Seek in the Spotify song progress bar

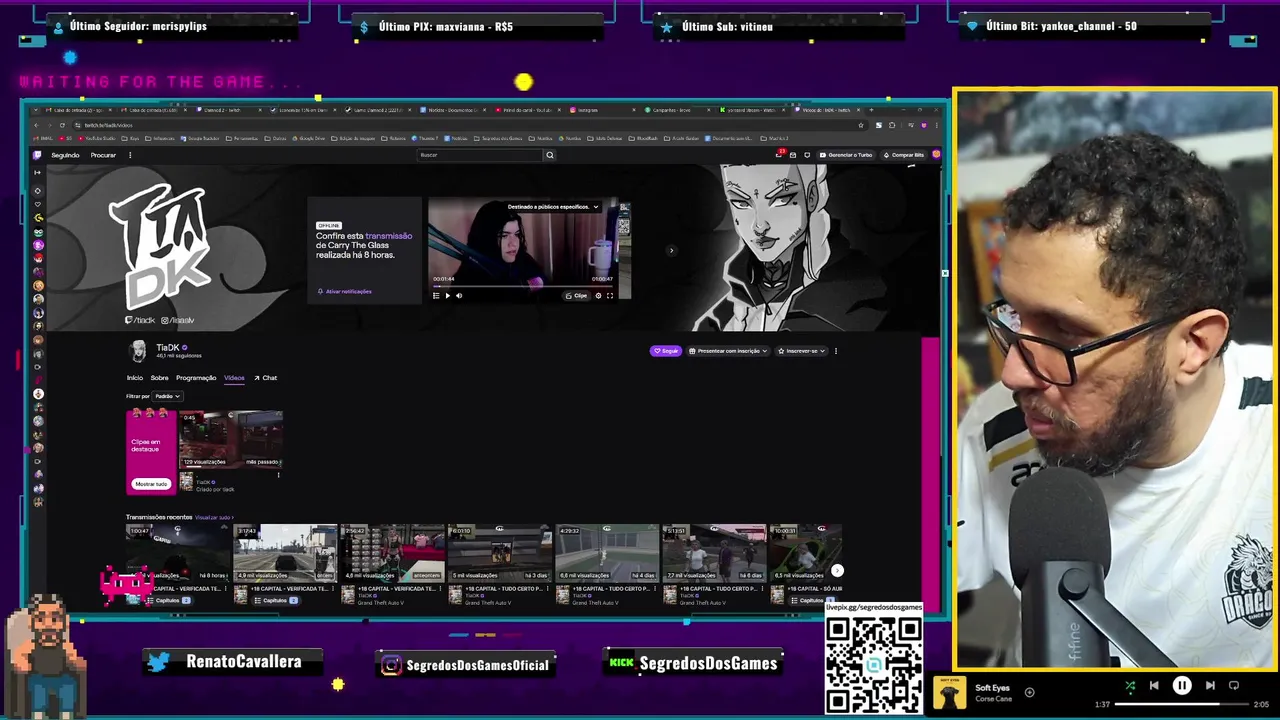(1181, 704)
